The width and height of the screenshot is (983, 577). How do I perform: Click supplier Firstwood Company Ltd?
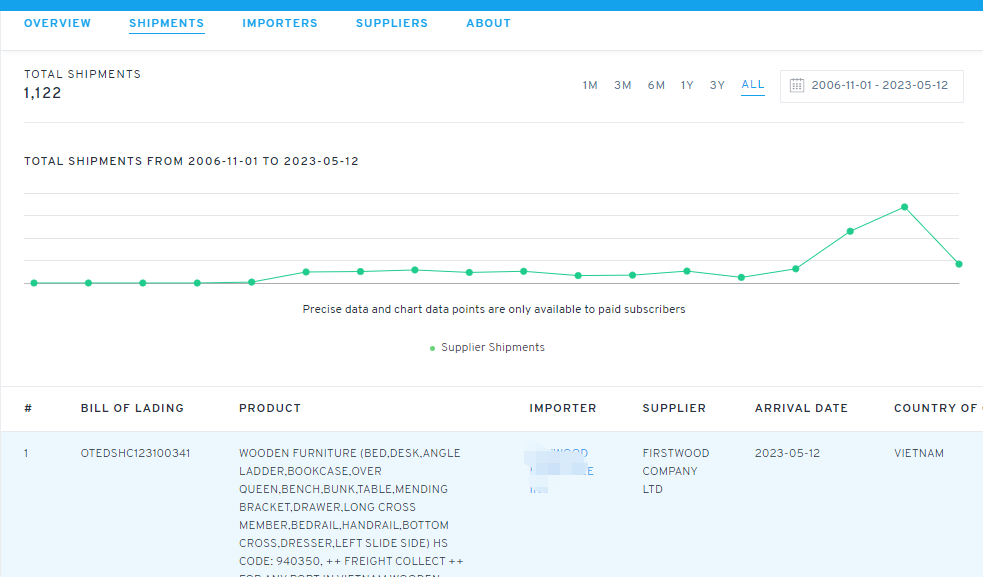676,471
